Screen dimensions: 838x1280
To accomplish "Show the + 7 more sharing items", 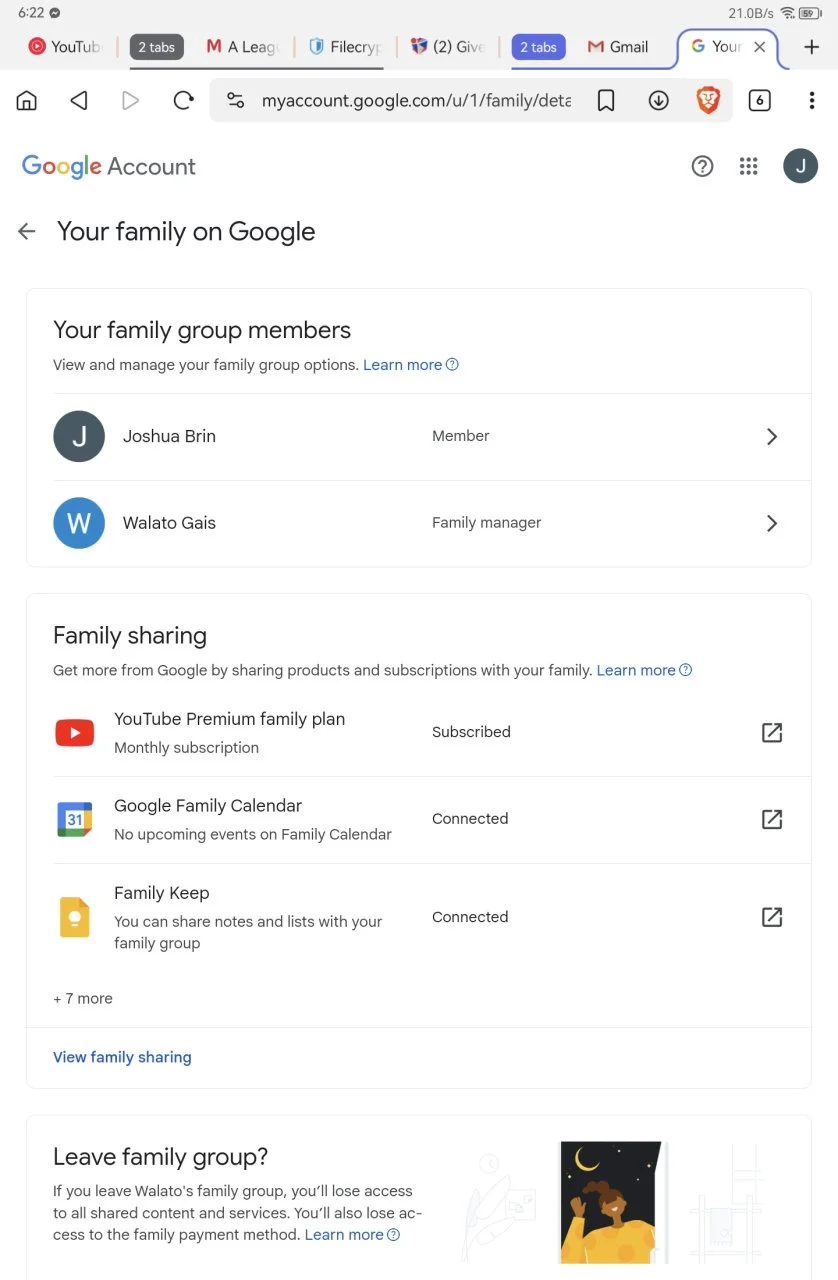I will click(83, 998).
